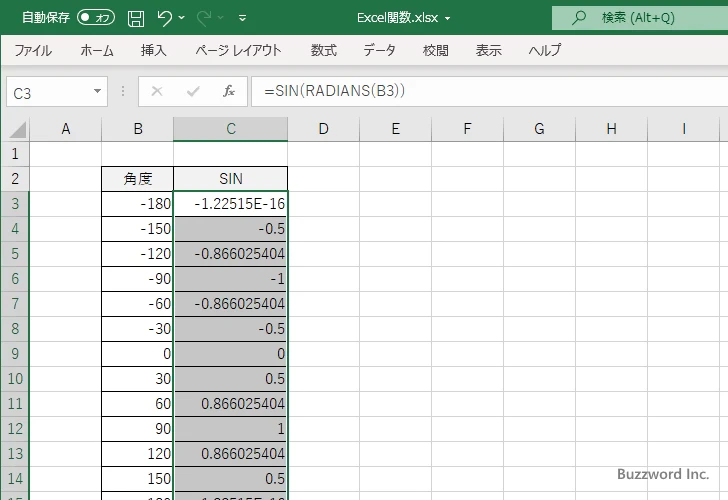Open the ホーム ribbon tab
728x500 pixels.
click(x=97, y=50)
